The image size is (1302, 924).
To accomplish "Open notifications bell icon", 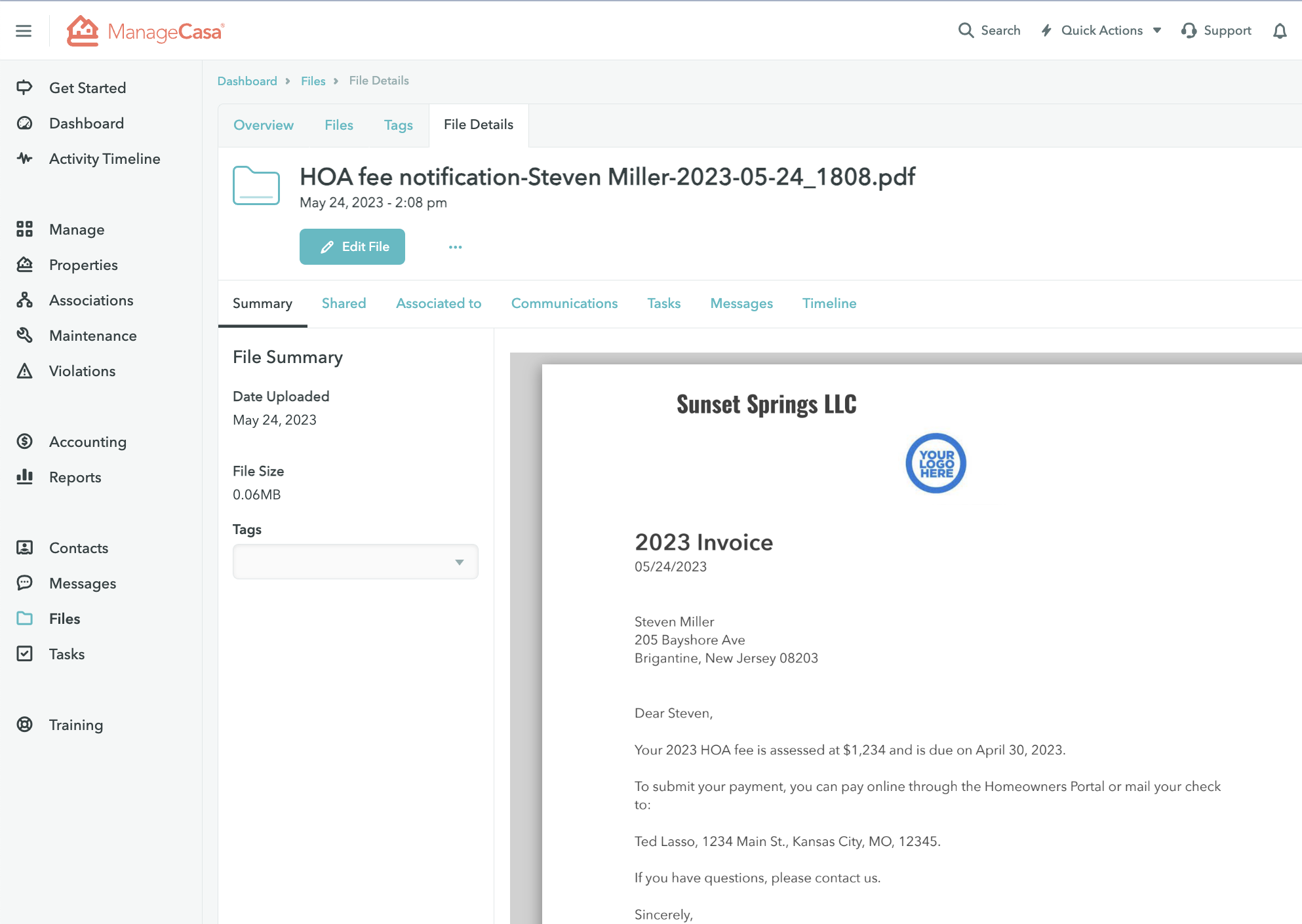I will [x=1280, y=31].
